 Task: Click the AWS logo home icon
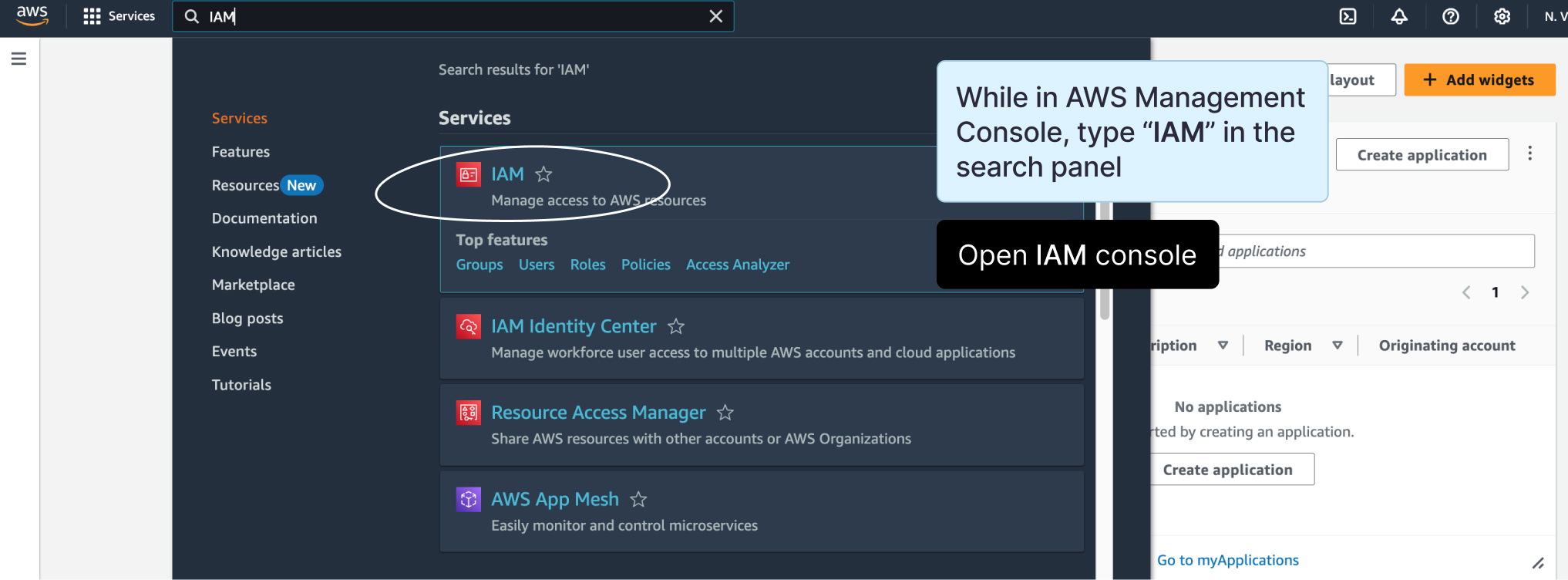(x=32, y=15)
